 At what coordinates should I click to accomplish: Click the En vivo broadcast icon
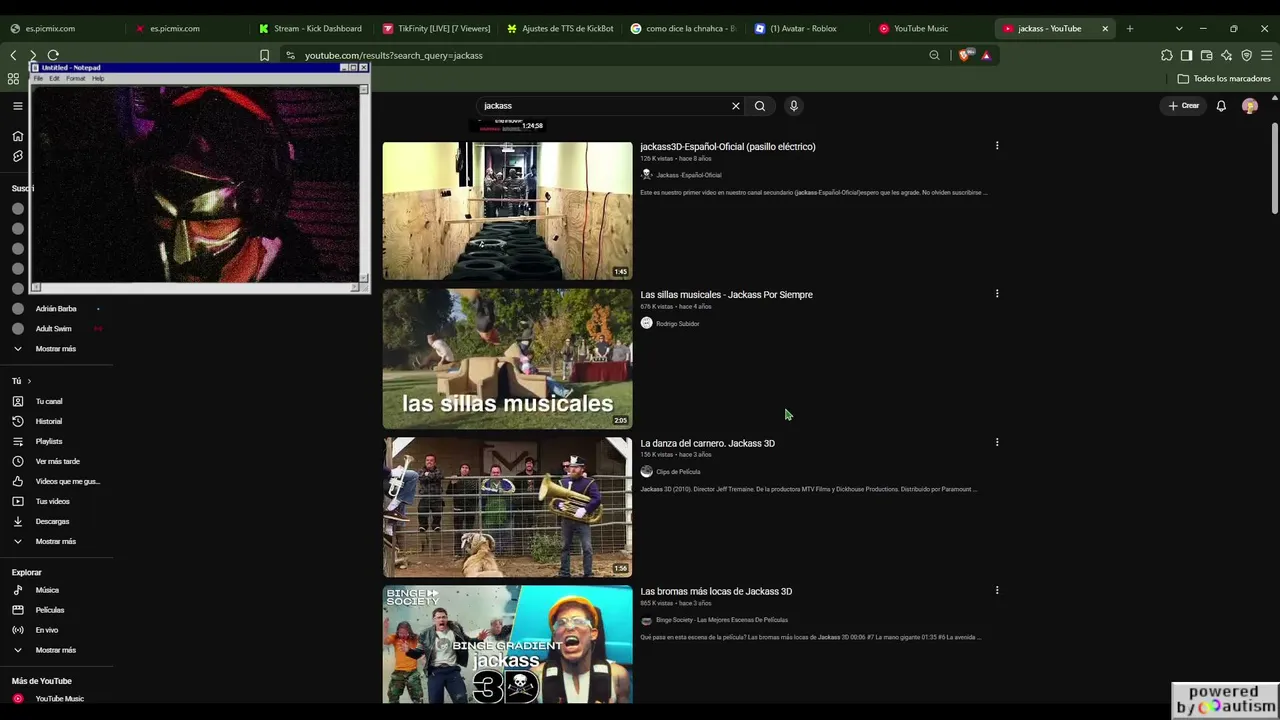(17, 630)
